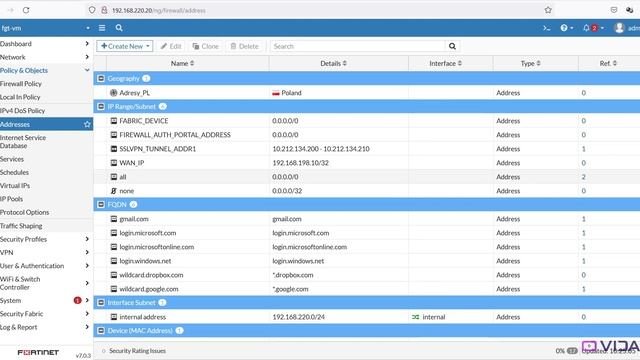Viewport: 640px width, 360px height.
Task: Open the CLI console icon
Action: pos(547,28)
